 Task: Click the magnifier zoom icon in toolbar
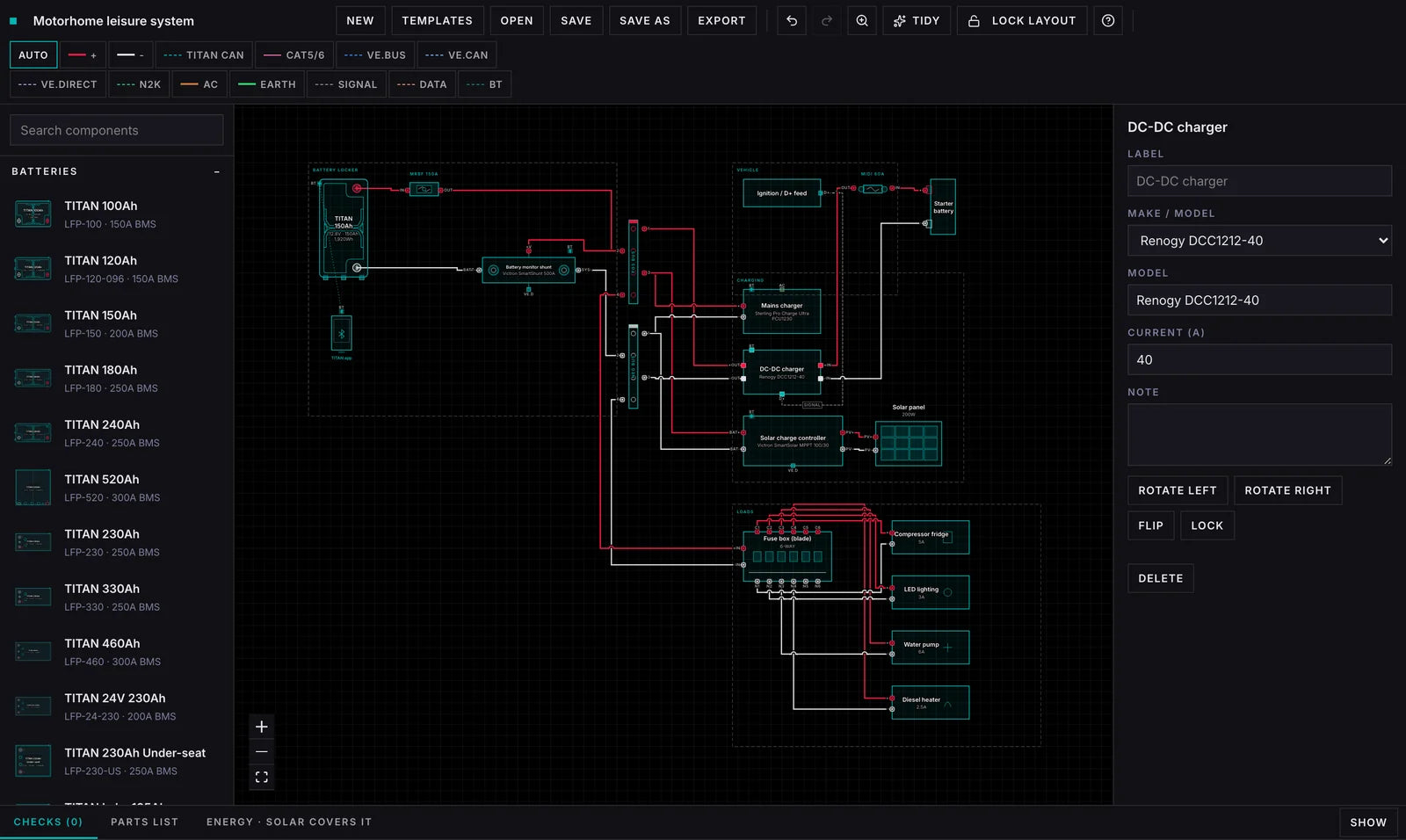click(x=862, y=20)
